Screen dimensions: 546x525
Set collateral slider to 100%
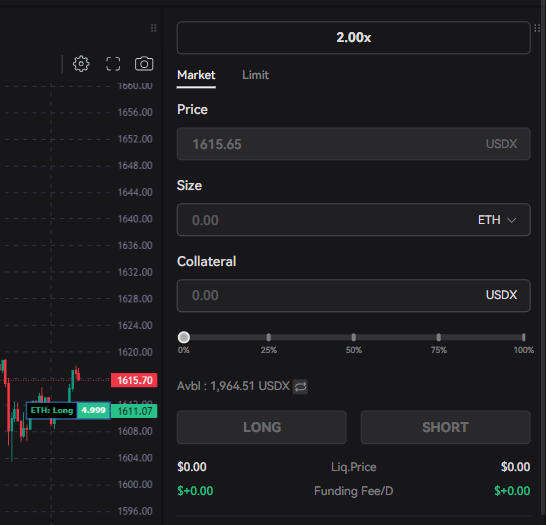click(523, 337)
